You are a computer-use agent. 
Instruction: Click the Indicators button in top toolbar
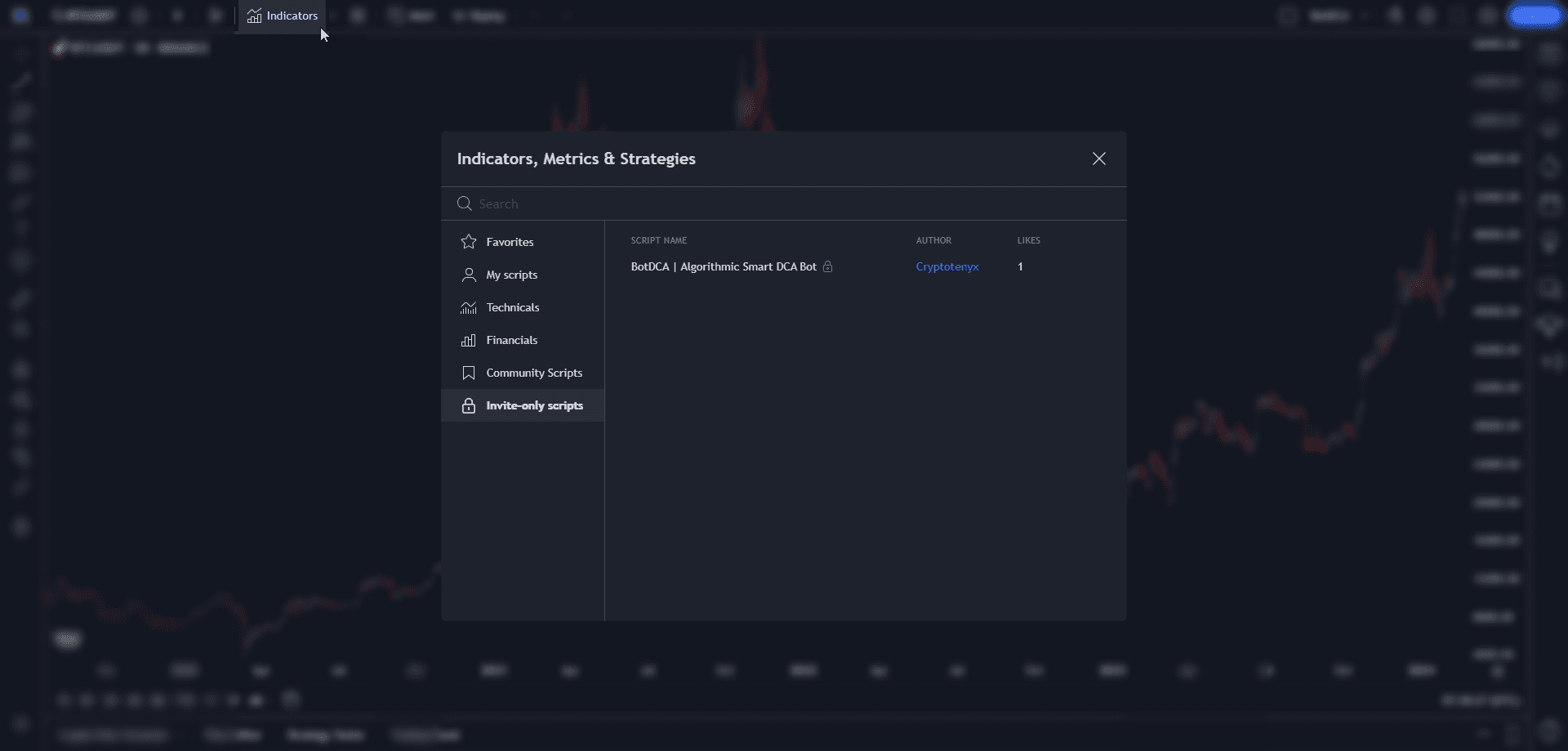pyautogui.click(x=283, y=16)
